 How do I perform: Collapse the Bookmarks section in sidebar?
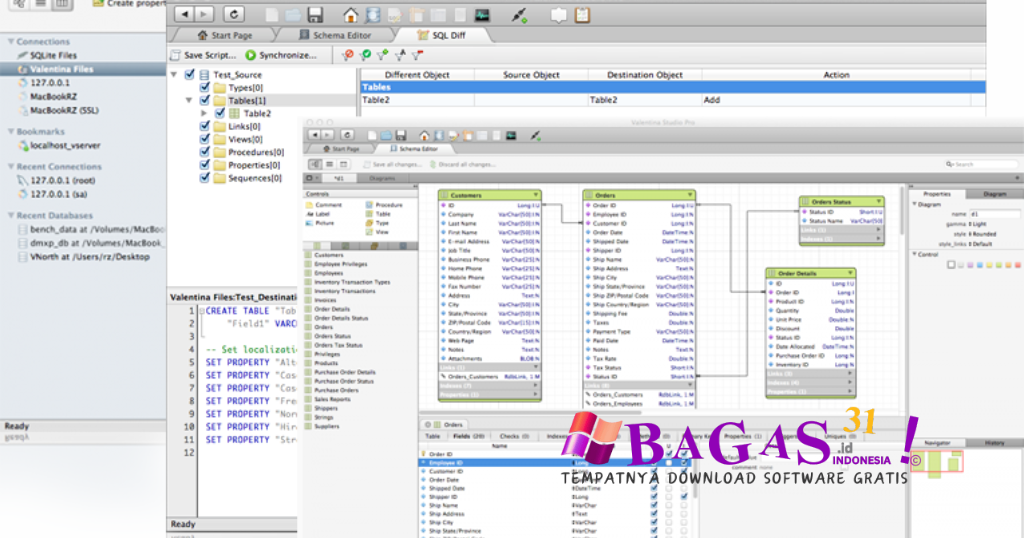pos(10,131)
